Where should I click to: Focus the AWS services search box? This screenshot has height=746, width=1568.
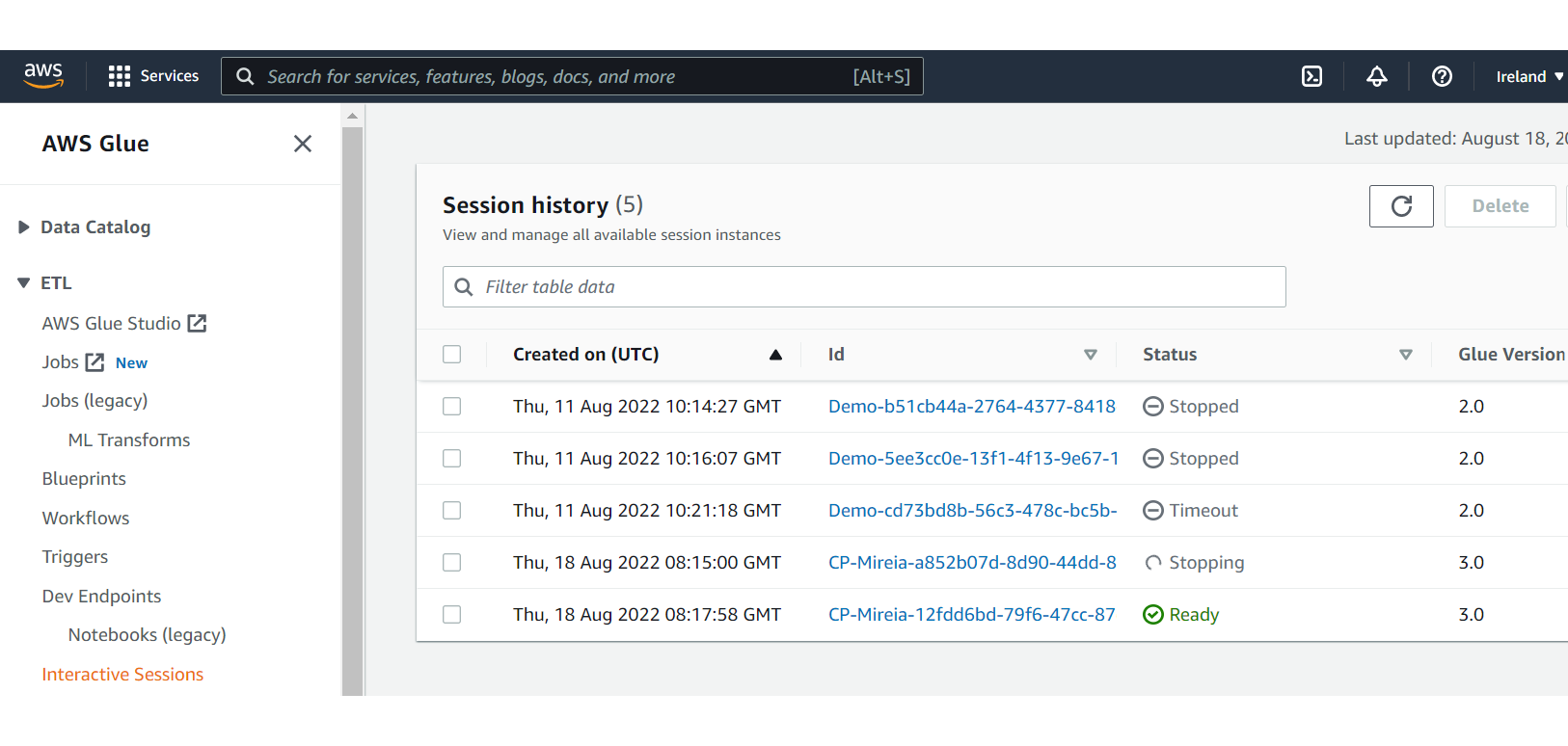coord(572,76)
